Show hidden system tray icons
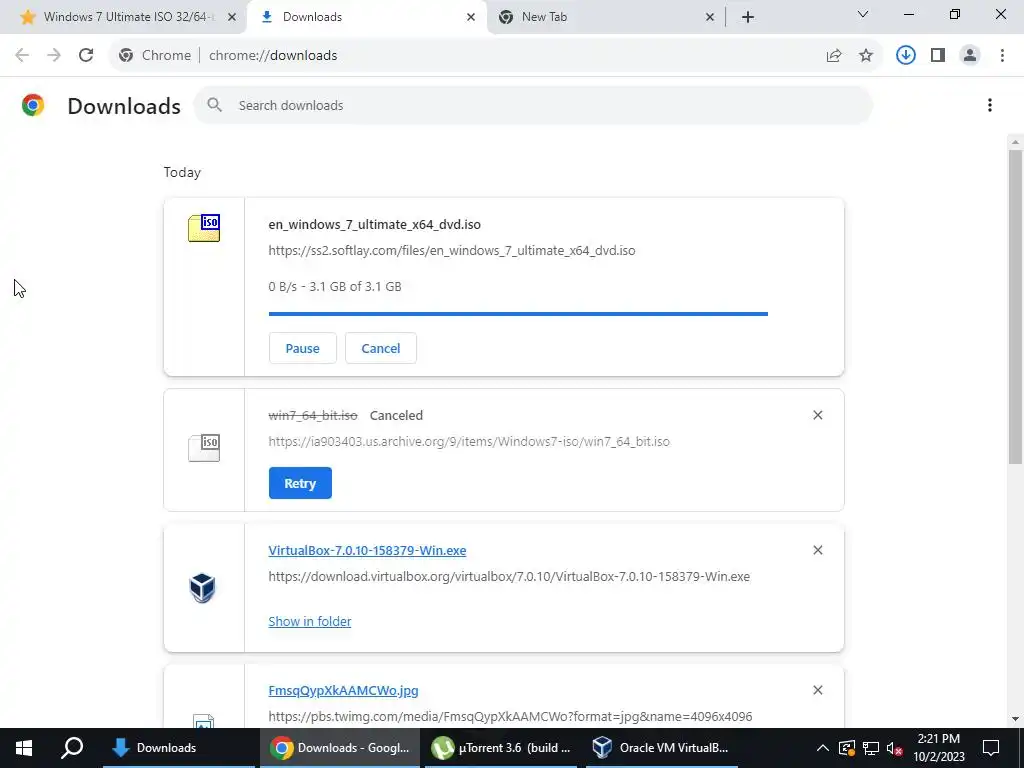1024x768 pixels. click(x=823, y=748)
